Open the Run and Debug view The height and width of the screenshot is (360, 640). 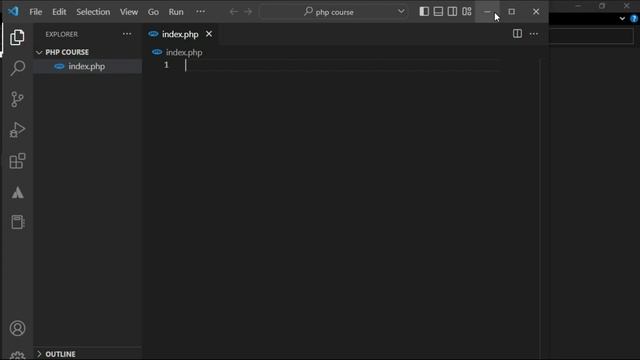click(x=17, y=130)
